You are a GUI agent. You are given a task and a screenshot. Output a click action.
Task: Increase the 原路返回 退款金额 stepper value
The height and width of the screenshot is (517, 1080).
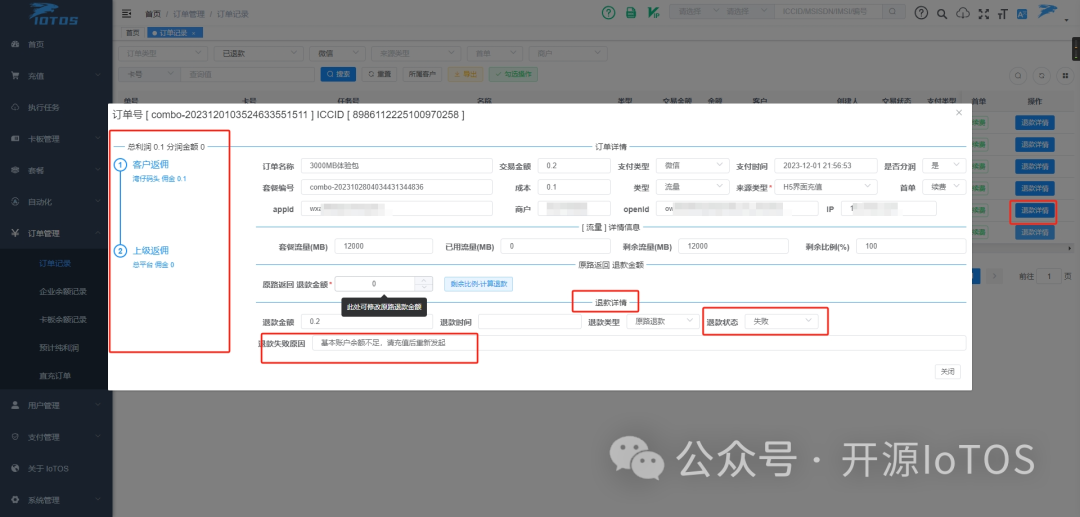pyautogui.click(x=424, y=280)
